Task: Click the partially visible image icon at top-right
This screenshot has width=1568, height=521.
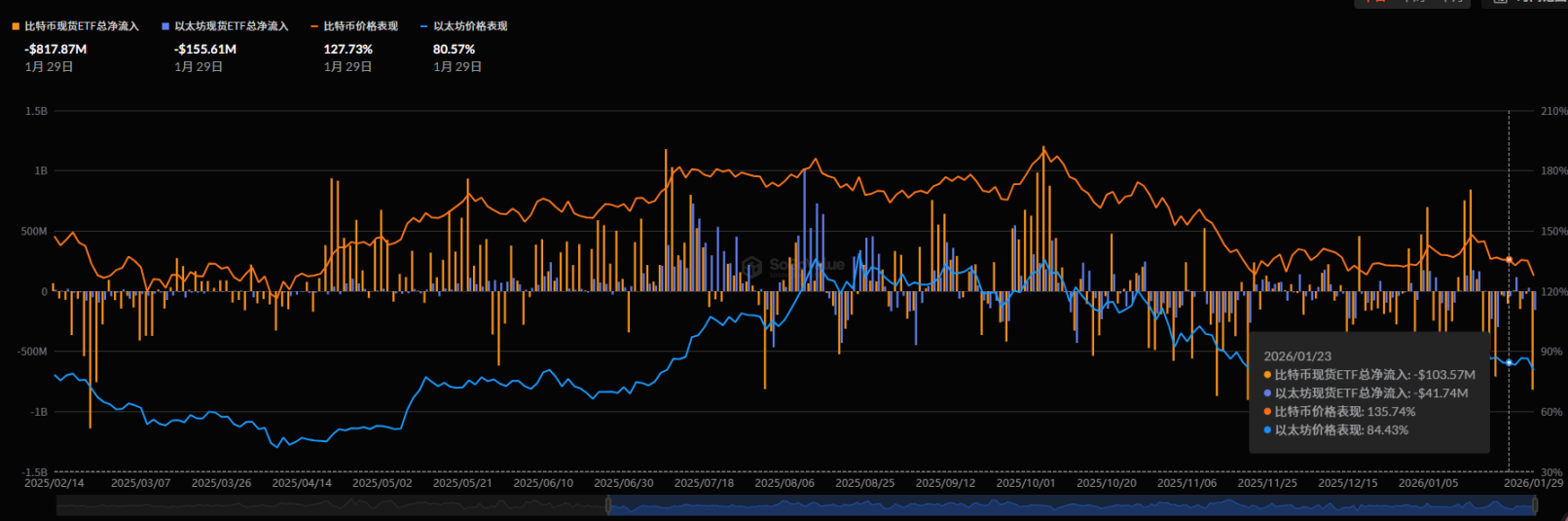Action: click(x=1500, y=2)
